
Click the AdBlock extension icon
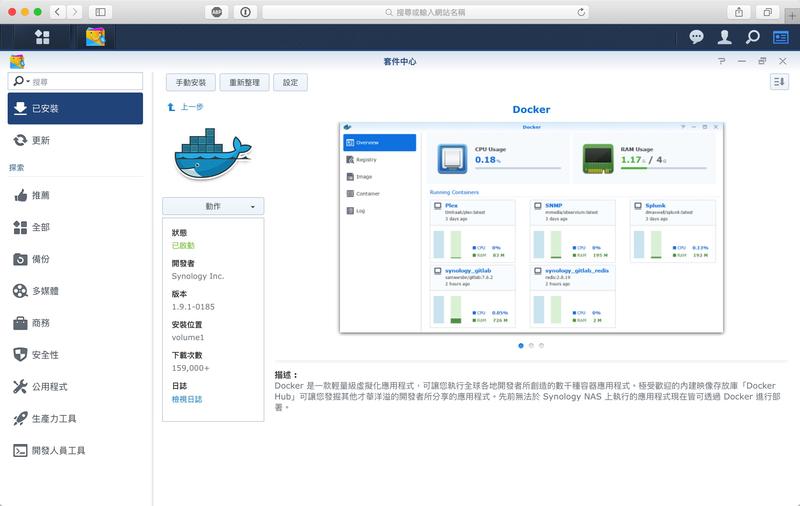tap(217, 12)
